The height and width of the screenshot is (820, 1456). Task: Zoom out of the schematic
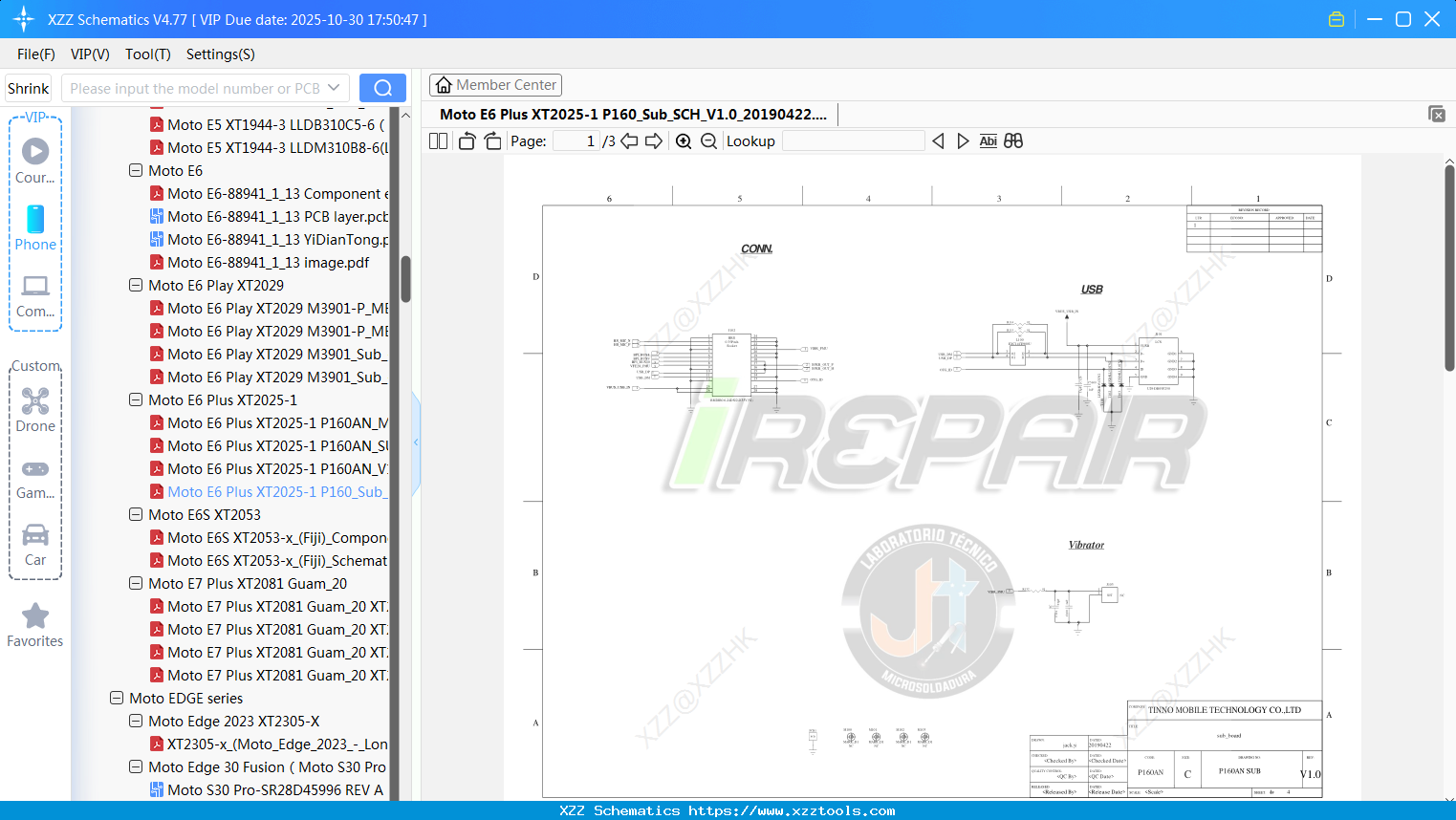pyautogui.click(x=708, y=141)
